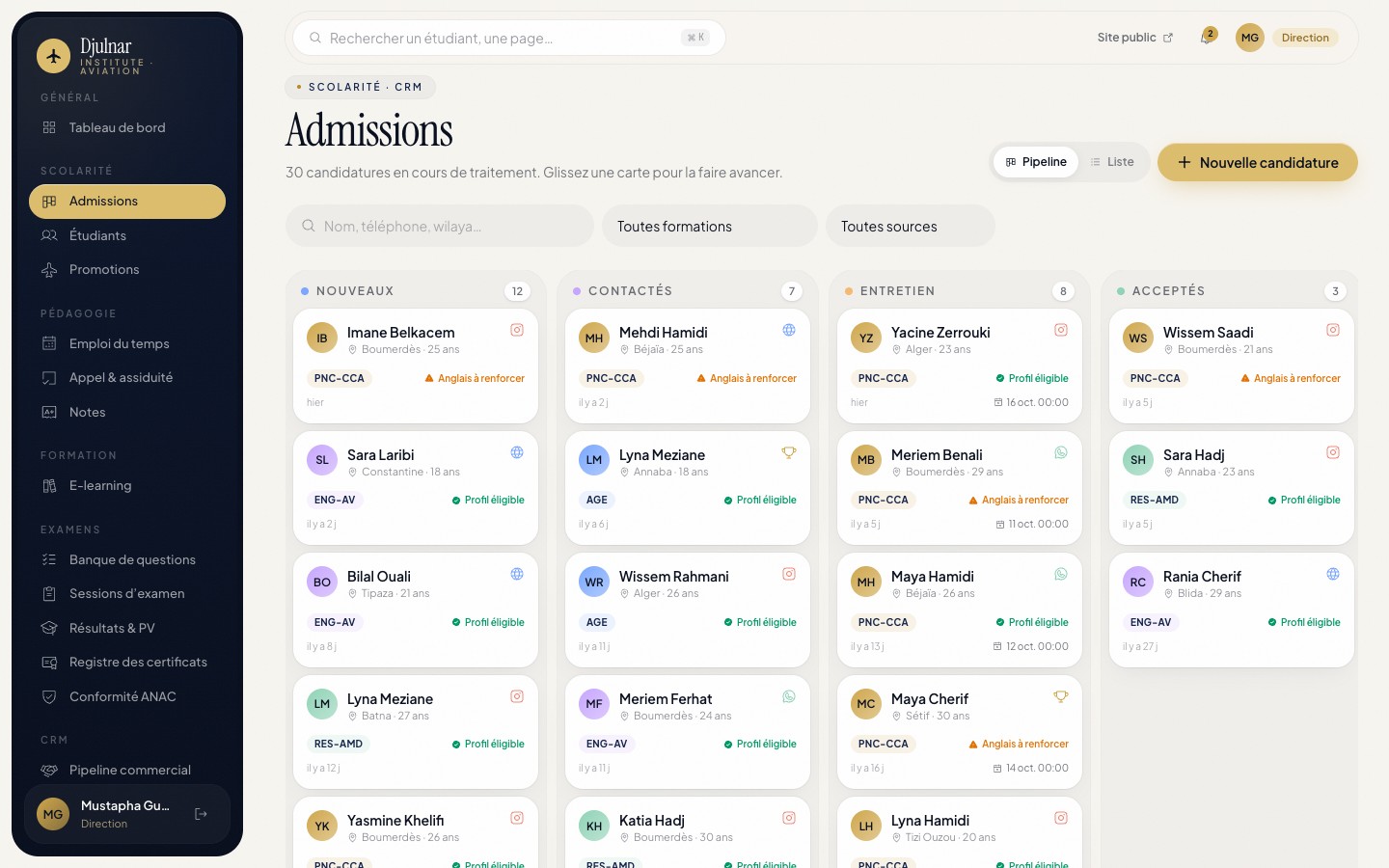Open the Direction role badge menu
The width and height of the screenshot is (1389, 868).
click(1305, 38)
